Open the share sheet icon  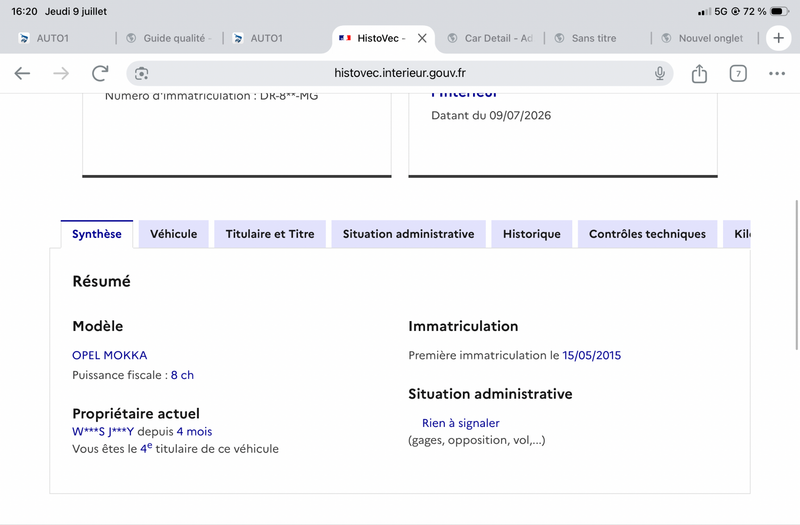pos(699,73)
